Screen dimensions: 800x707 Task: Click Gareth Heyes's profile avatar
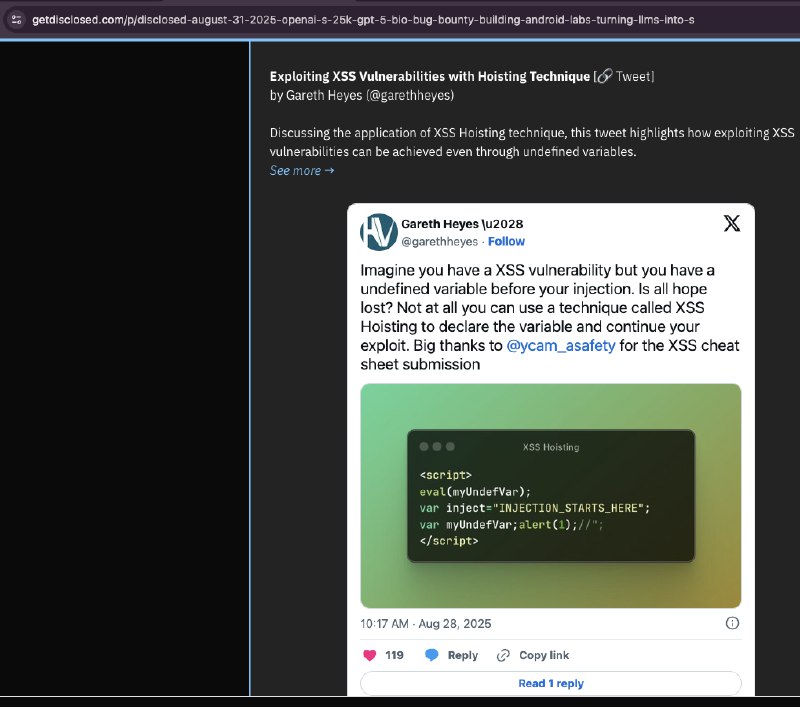(x=377, y=231)
